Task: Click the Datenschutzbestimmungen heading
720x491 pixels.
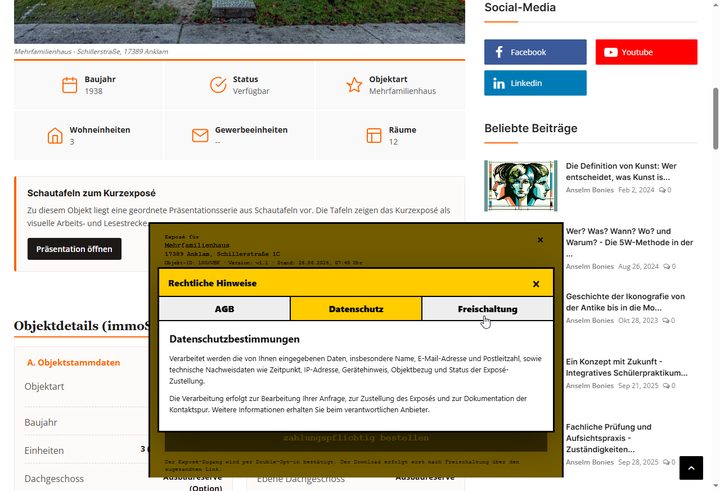Action: pyautogui.click(x=234, y=339)
